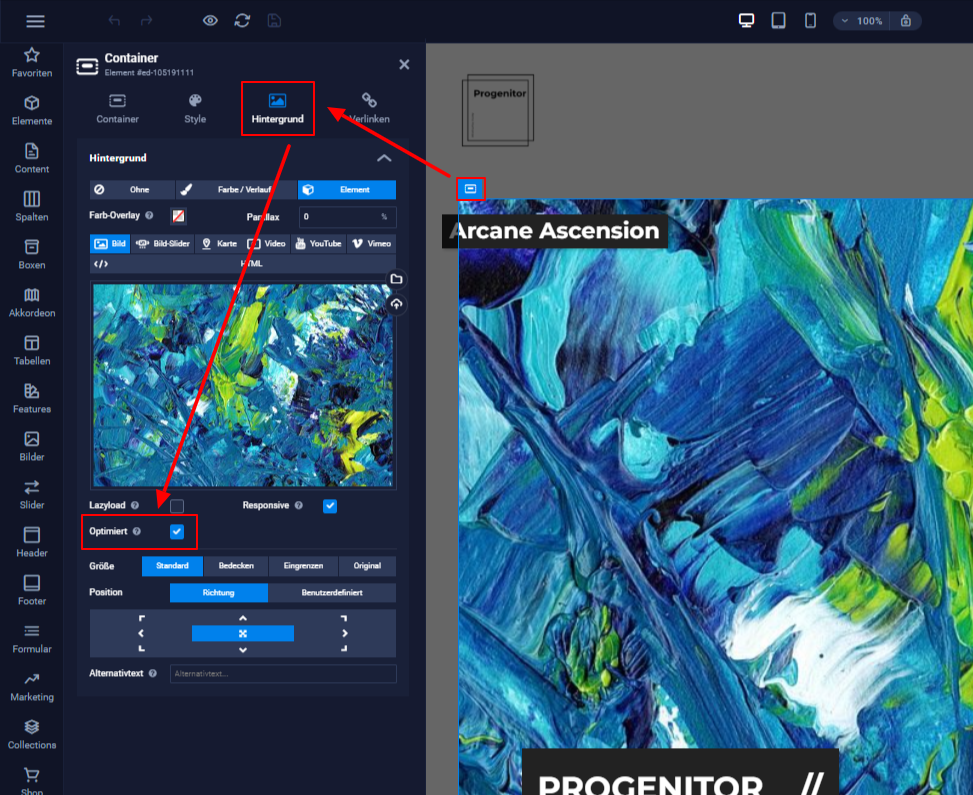This screenshot has width=973, height=795.
Task: Toggle the Responsive checkbox
Action: [x=330, y=506]
